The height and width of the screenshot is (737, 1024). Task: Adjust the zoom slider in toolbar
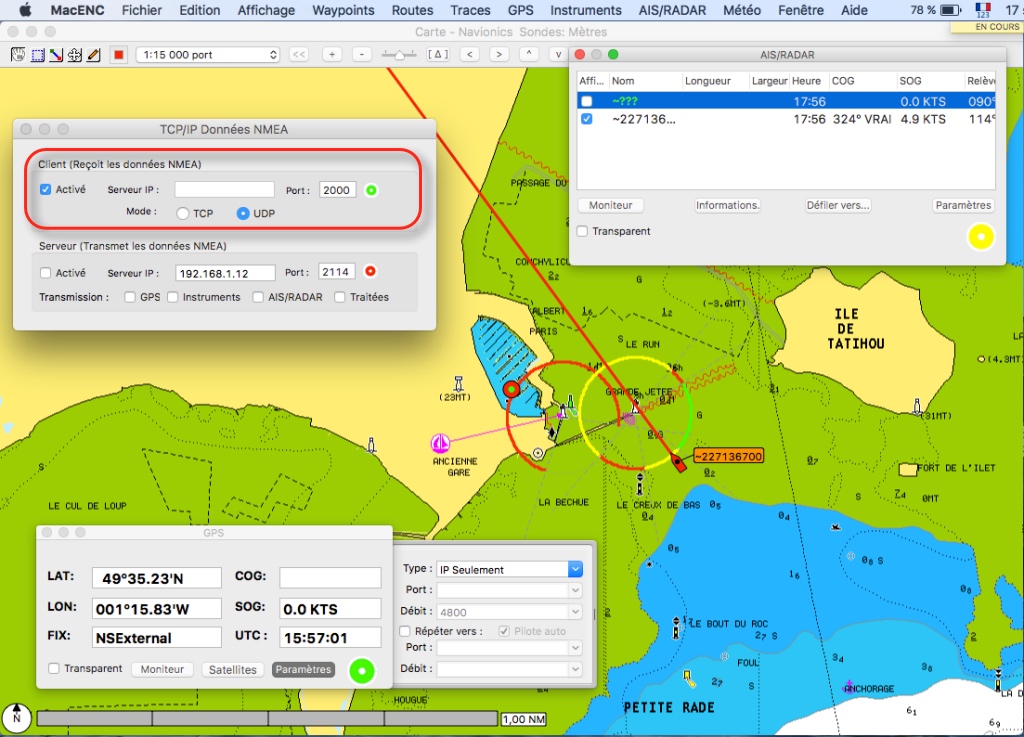(400, 54)
